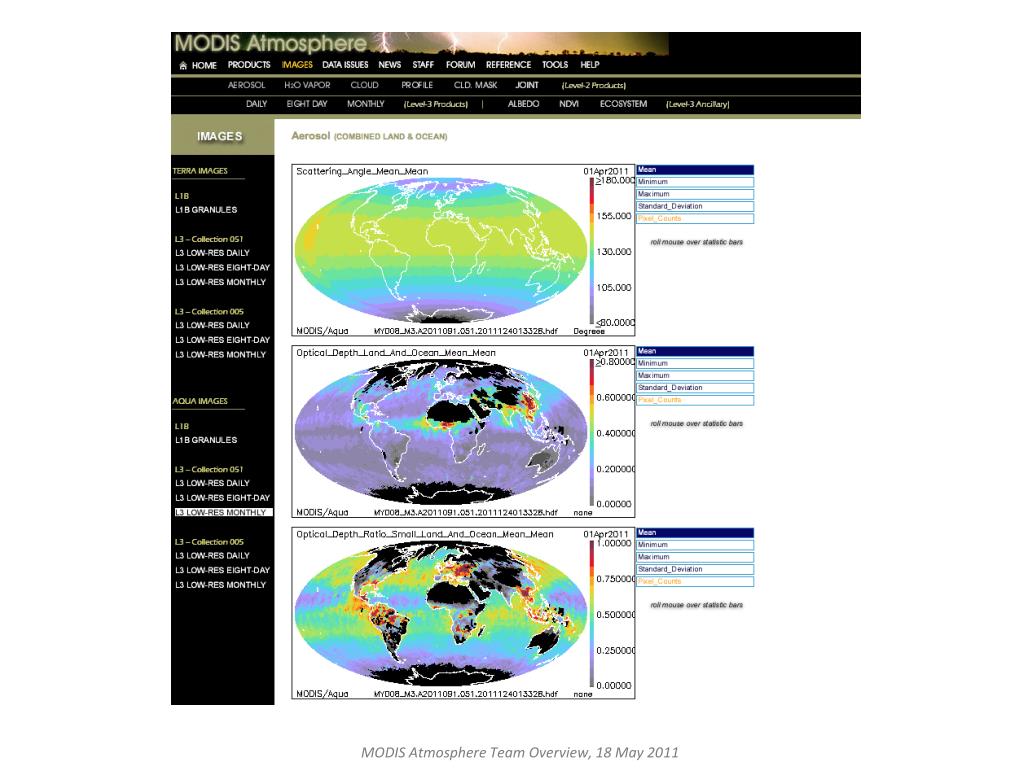This screenshot has height=768, width=1024.
Task: Select Standard_Deviation for Optical_Depth_Ratio_Small map
Action: click(695, 569)
